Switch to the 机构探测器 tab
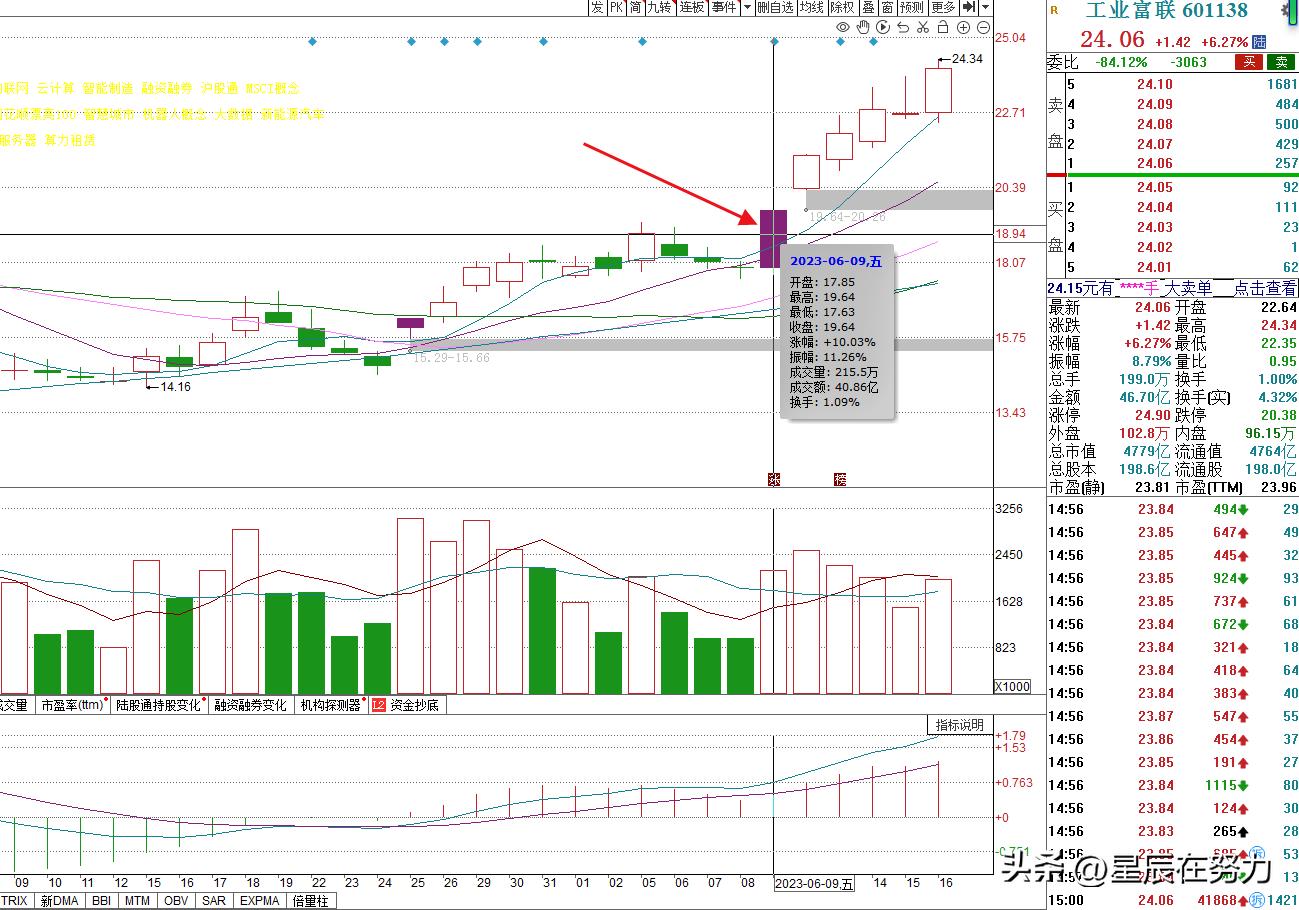This screenshot has height=910, width=1299. tap(330, 705)
